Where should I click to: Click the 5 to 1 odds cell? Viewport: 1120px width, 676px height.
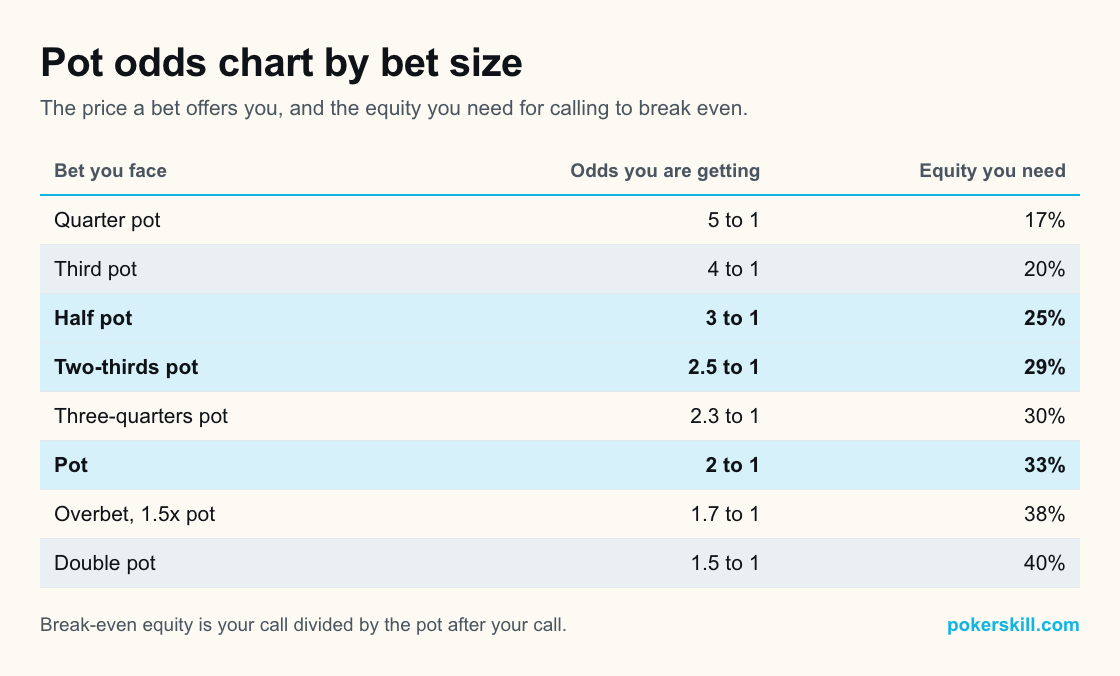[734, 220]
